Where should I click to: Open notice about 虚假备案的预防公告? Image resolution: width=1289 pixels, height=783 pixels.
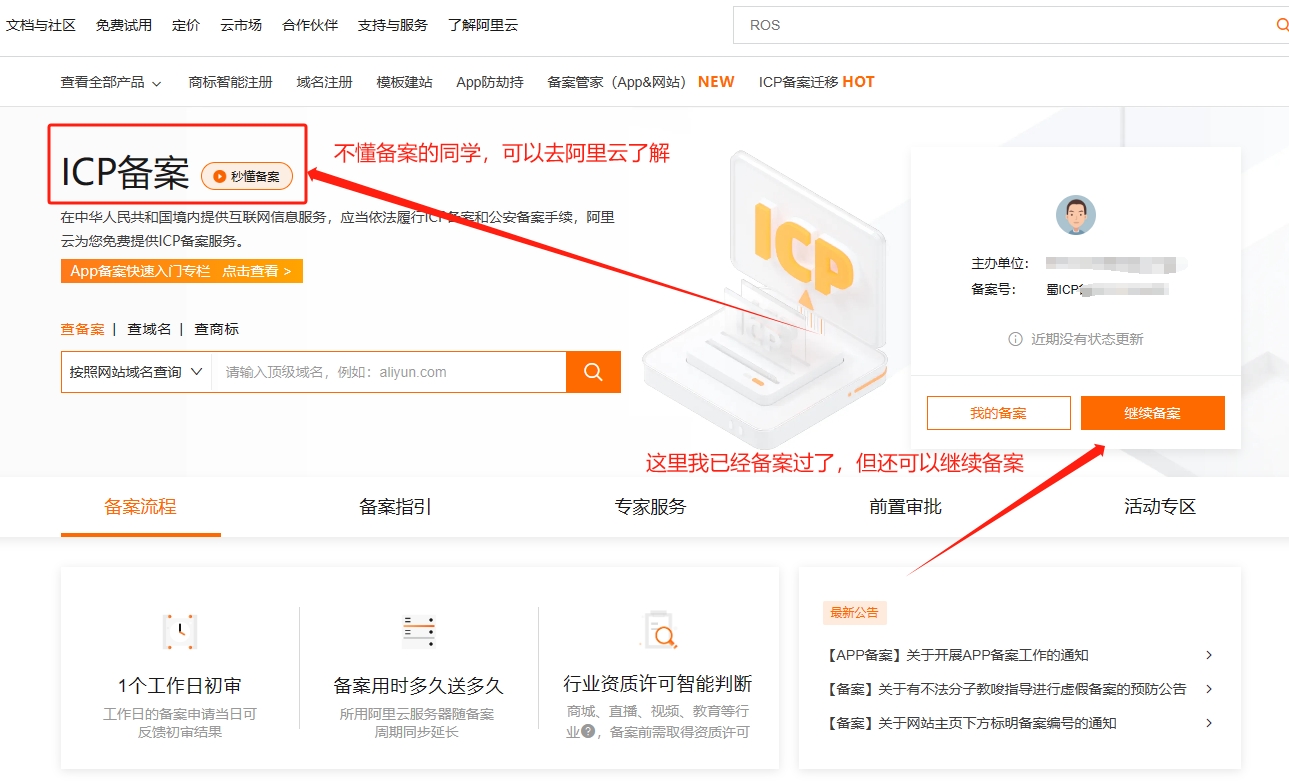coord(1007,689)
